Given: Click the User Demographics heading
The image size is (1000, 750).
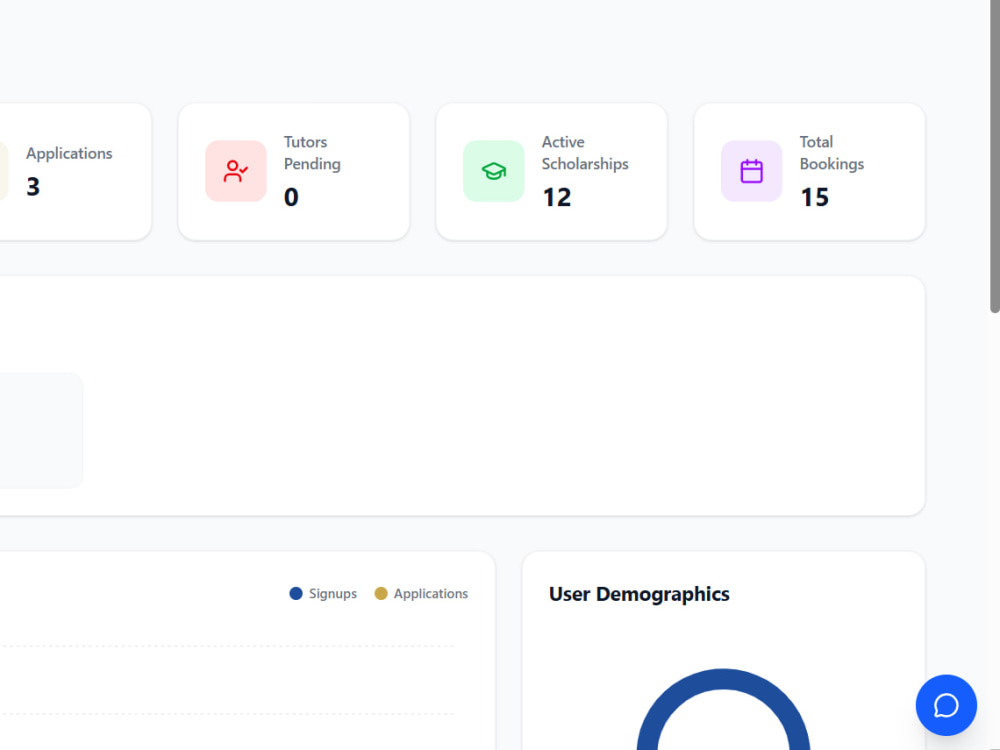Looking at the screenshot, I should (639, 594).
